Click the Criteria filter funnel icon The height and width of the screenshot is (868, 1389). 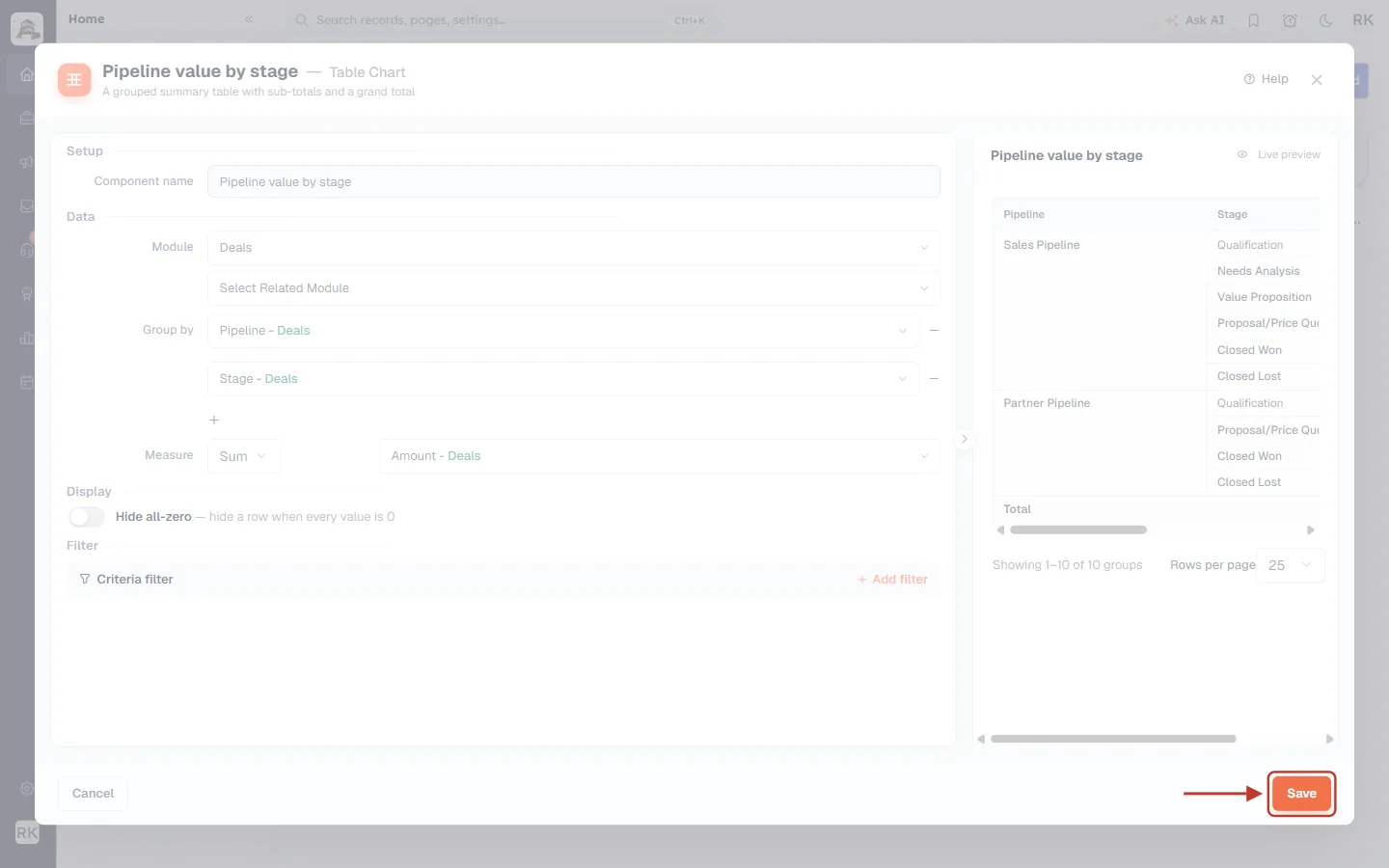click(x=85, y=580)
